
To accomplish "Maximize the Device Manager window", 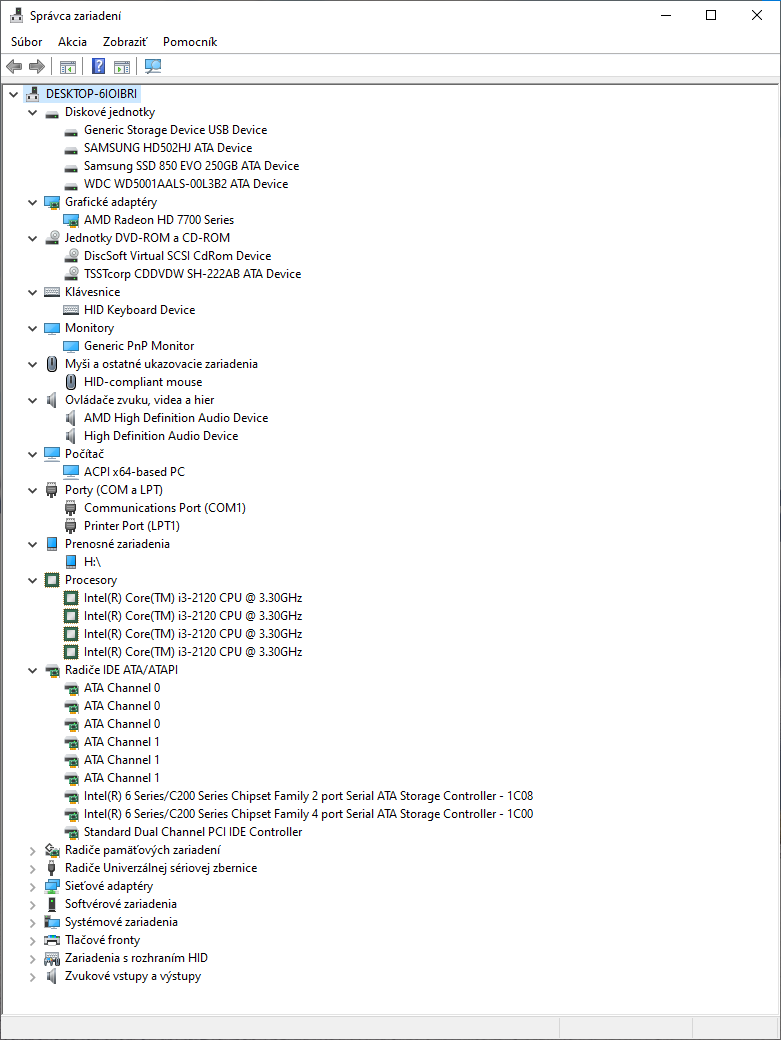I will 711,15.
